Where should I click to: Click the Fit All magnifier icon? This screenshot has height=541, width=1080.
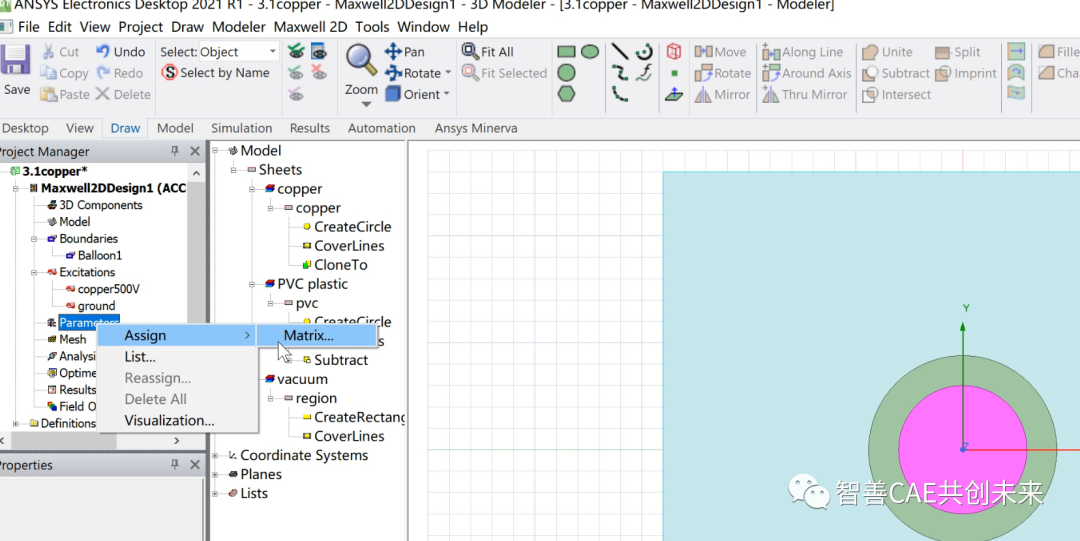click(x=470, y=52)
